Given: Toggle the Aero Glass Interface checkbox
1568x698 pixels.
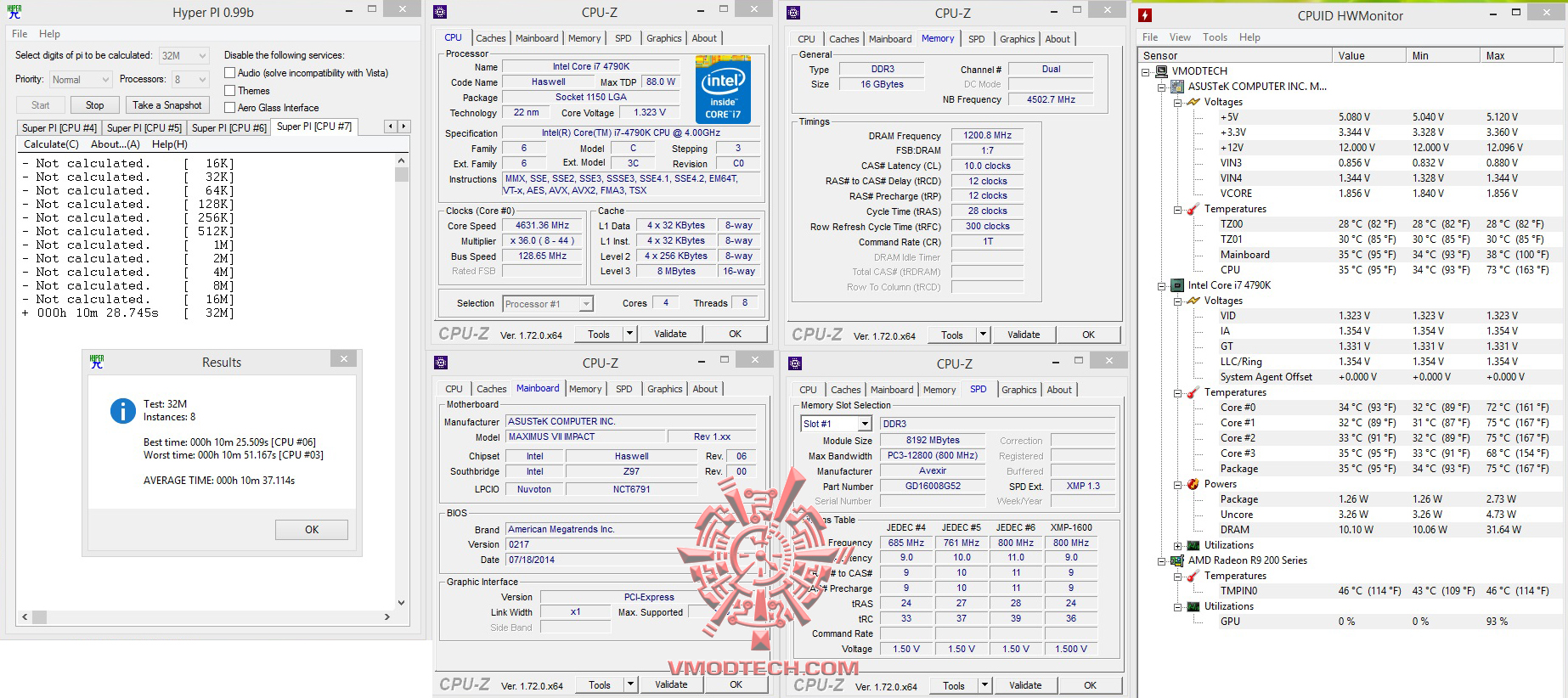Looking at the screenshot, I should pyautogui.click(x=229, y=108).
